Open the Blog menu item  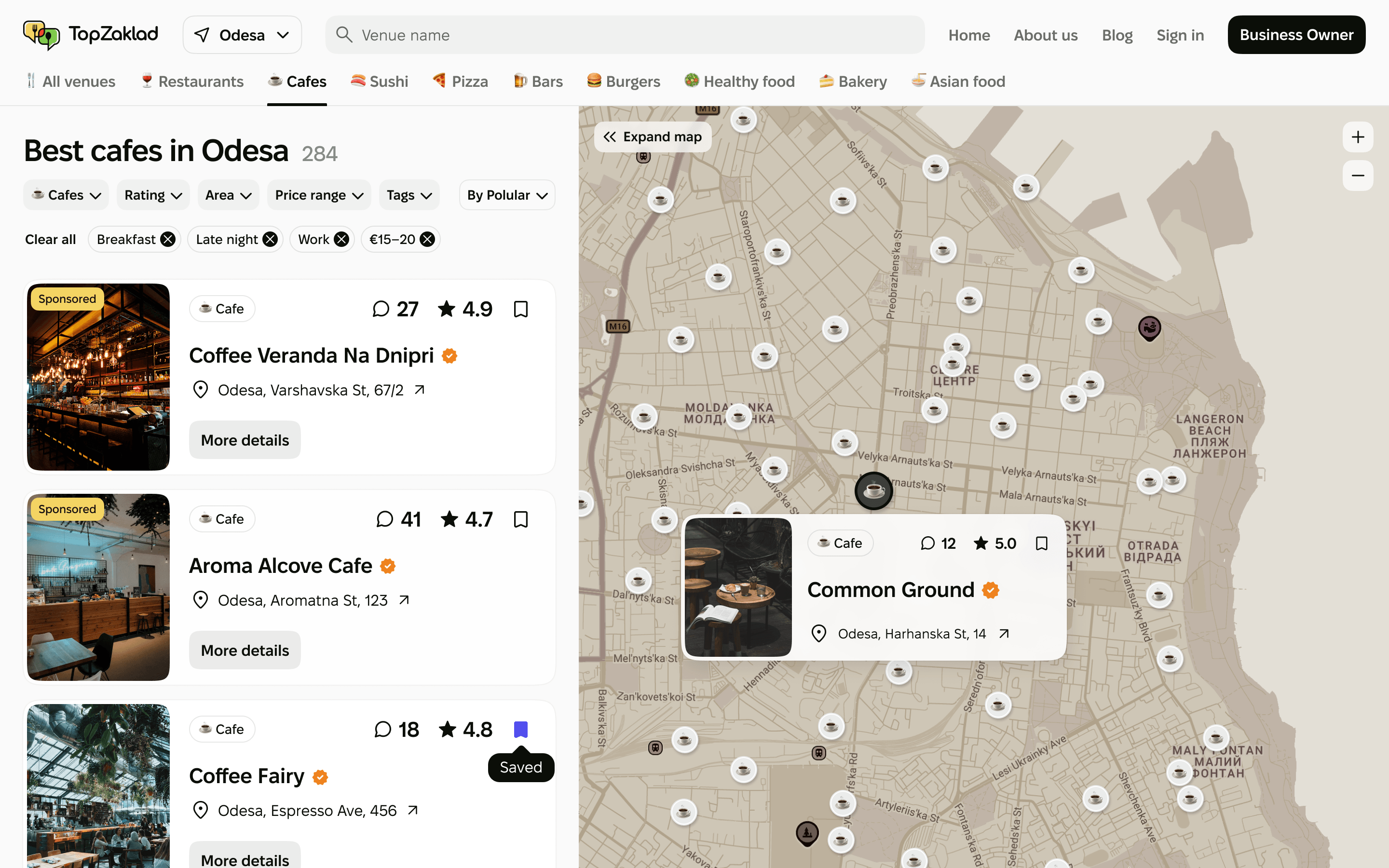[1117, 34]
